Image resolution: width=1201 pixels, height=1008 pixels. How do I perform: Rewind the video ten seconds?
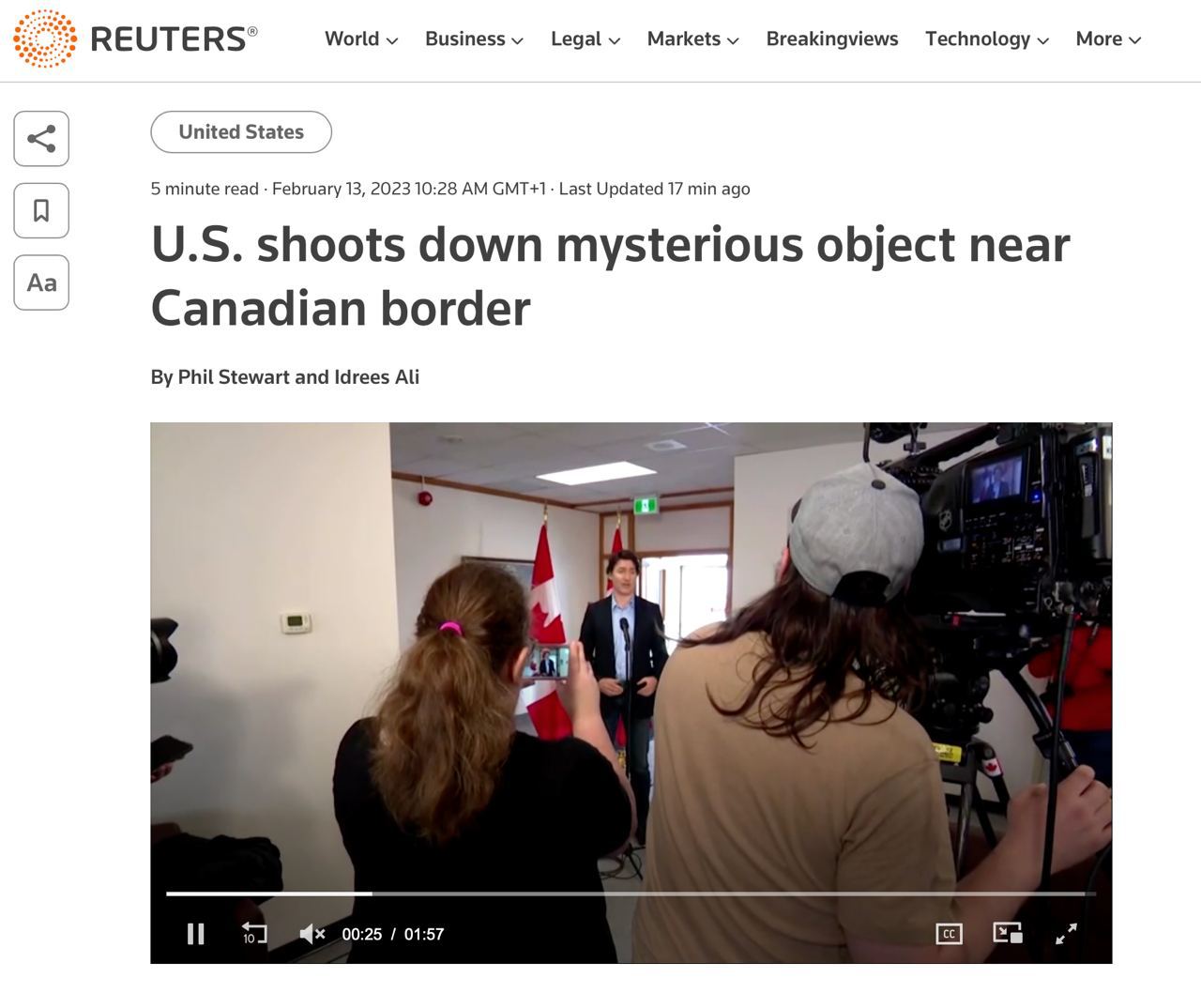click(254, 934)
